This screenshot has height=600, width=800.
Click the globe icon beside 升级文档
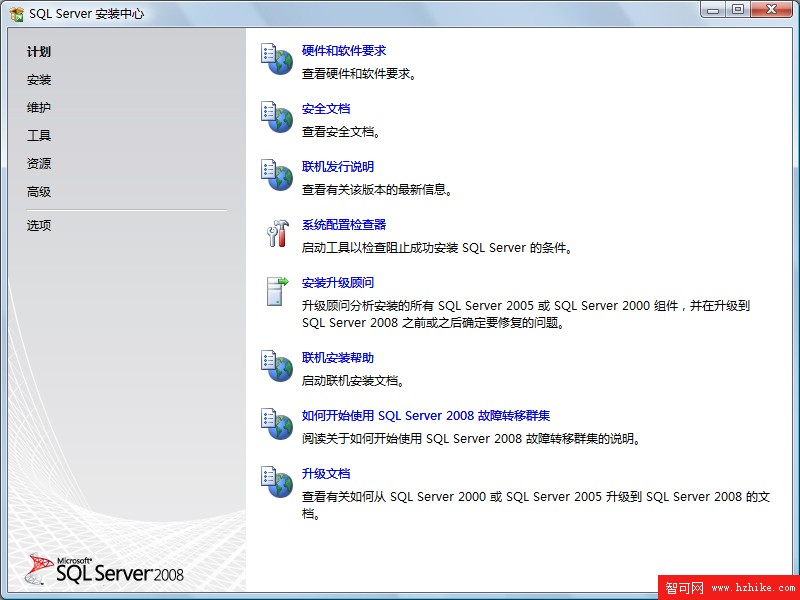pos(277,482)
